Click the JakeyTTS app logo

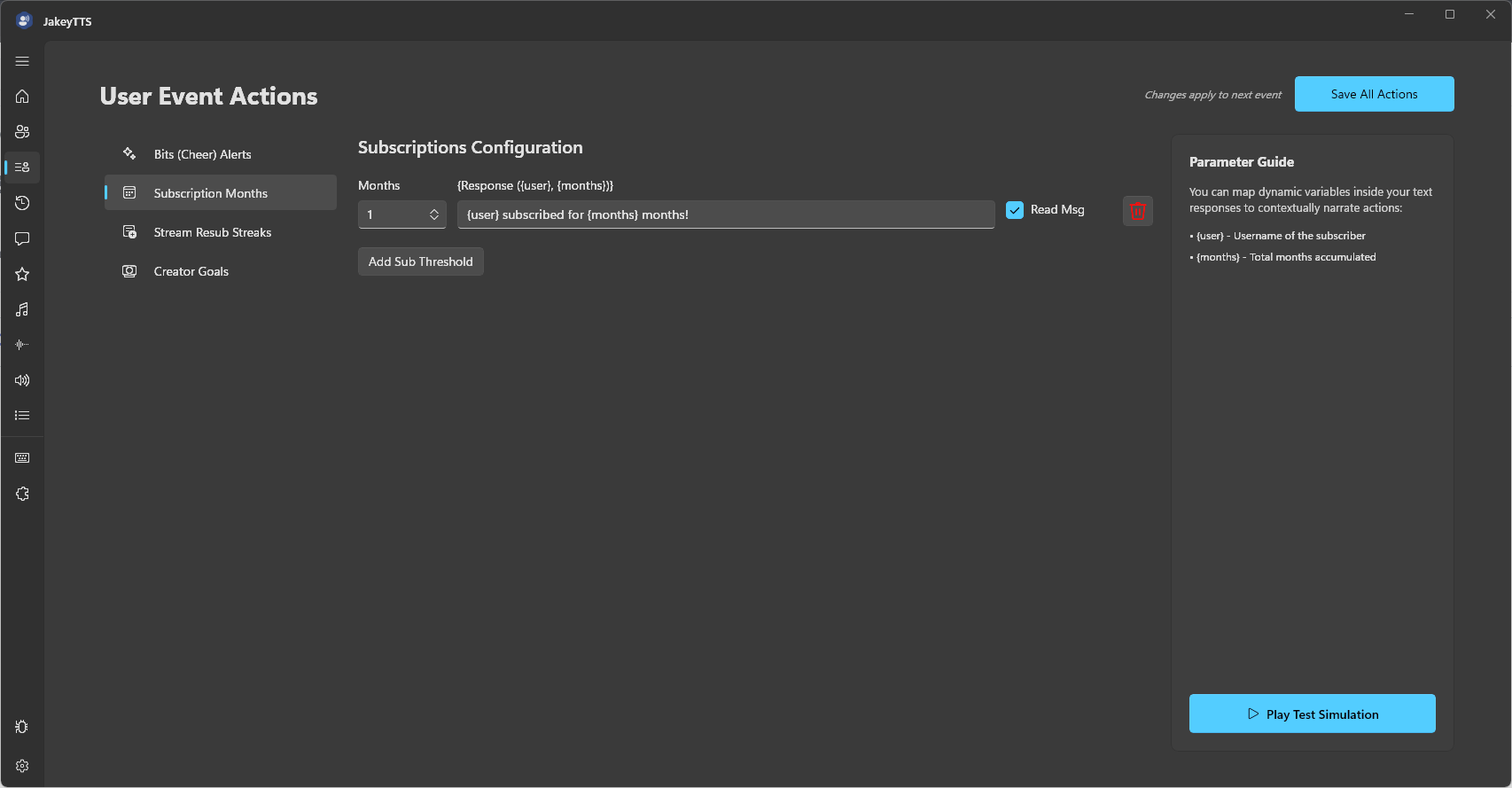tap(24, 20)
